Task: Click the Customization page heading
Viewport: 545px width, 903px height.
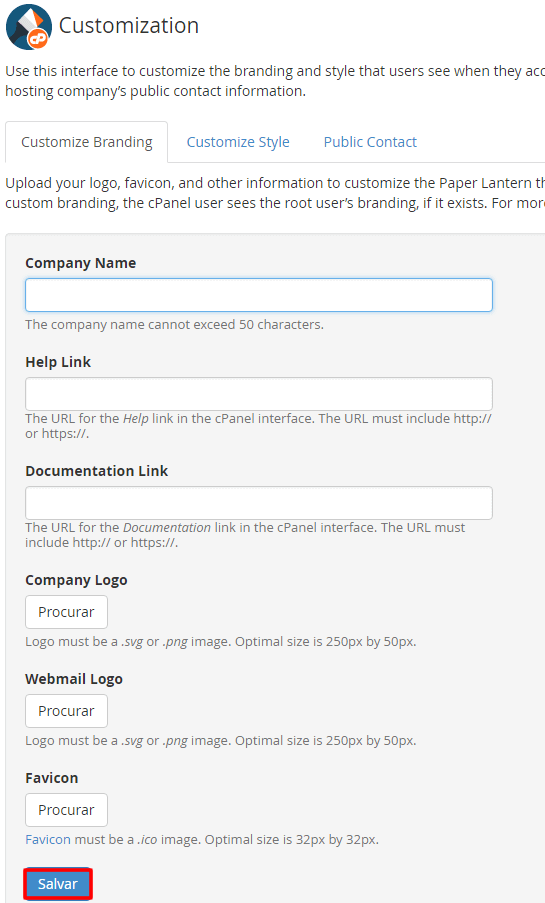Action: [129, 25]
